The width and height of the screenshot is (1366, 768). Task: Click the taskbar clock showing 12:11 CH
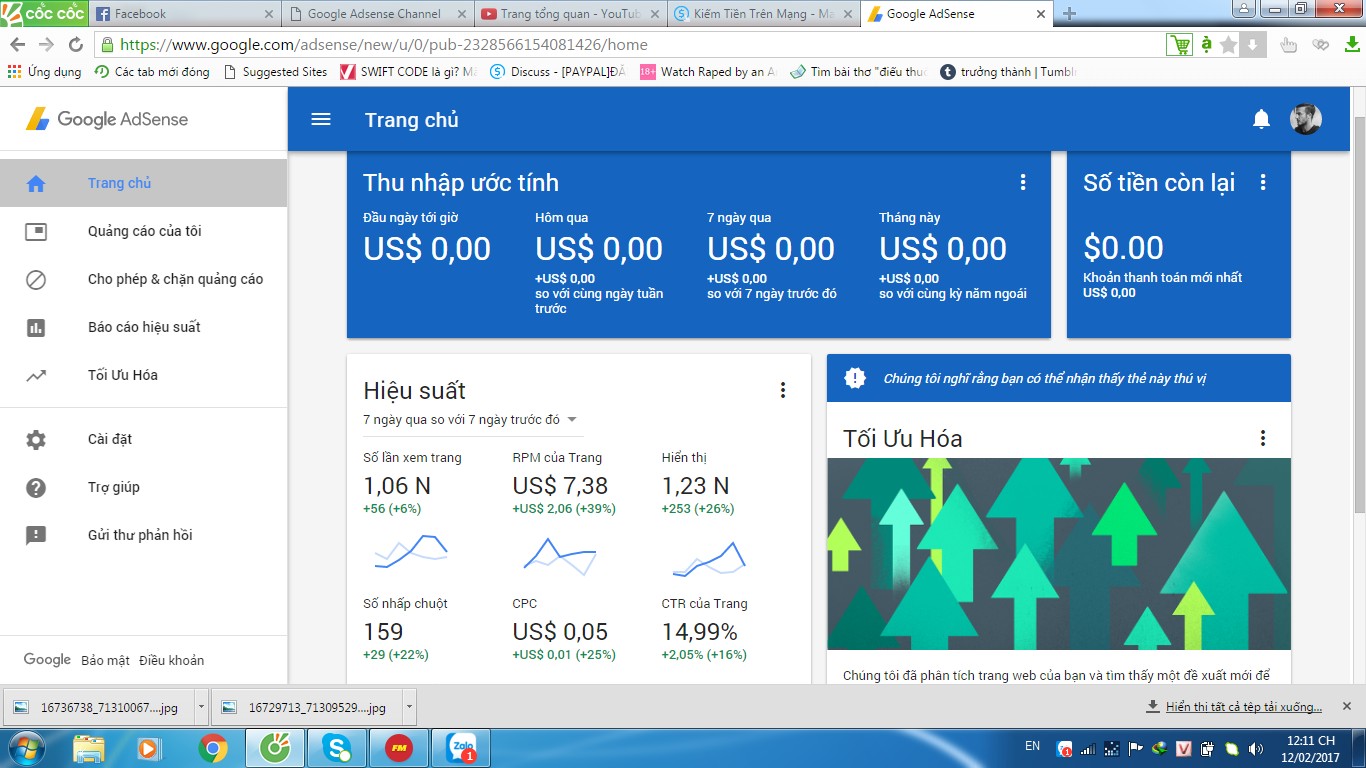[1312, 748]
